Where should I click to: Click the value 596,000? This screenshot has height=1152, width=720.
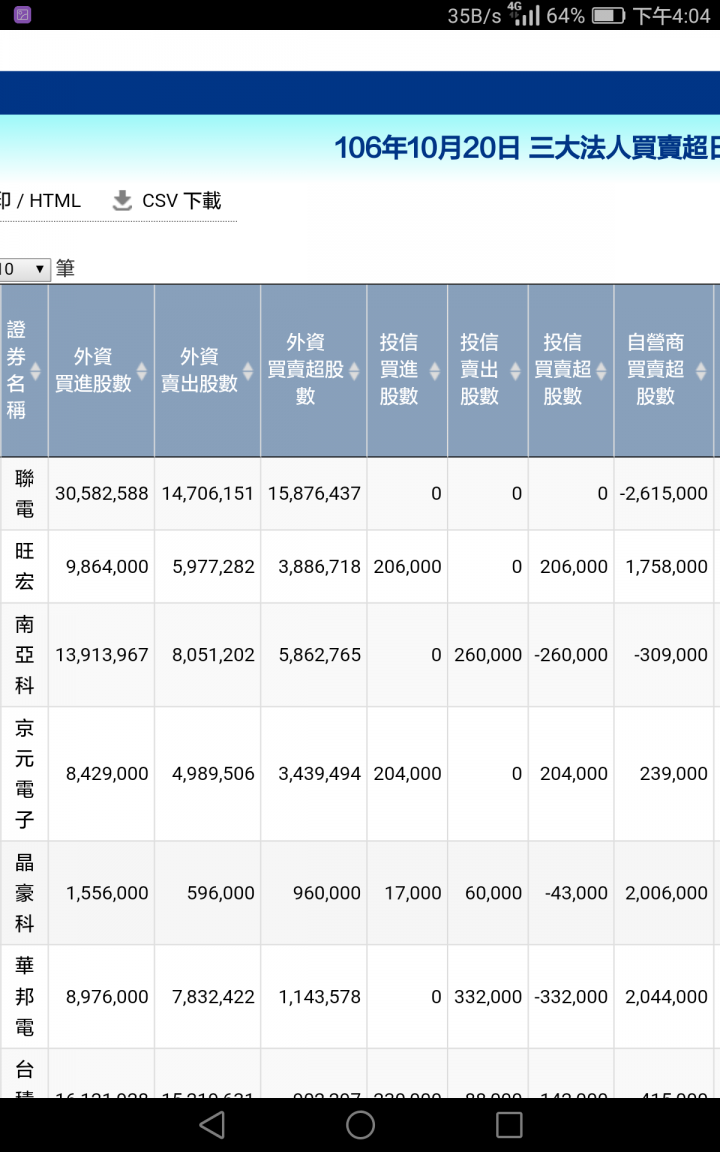(x=220, y=893)
